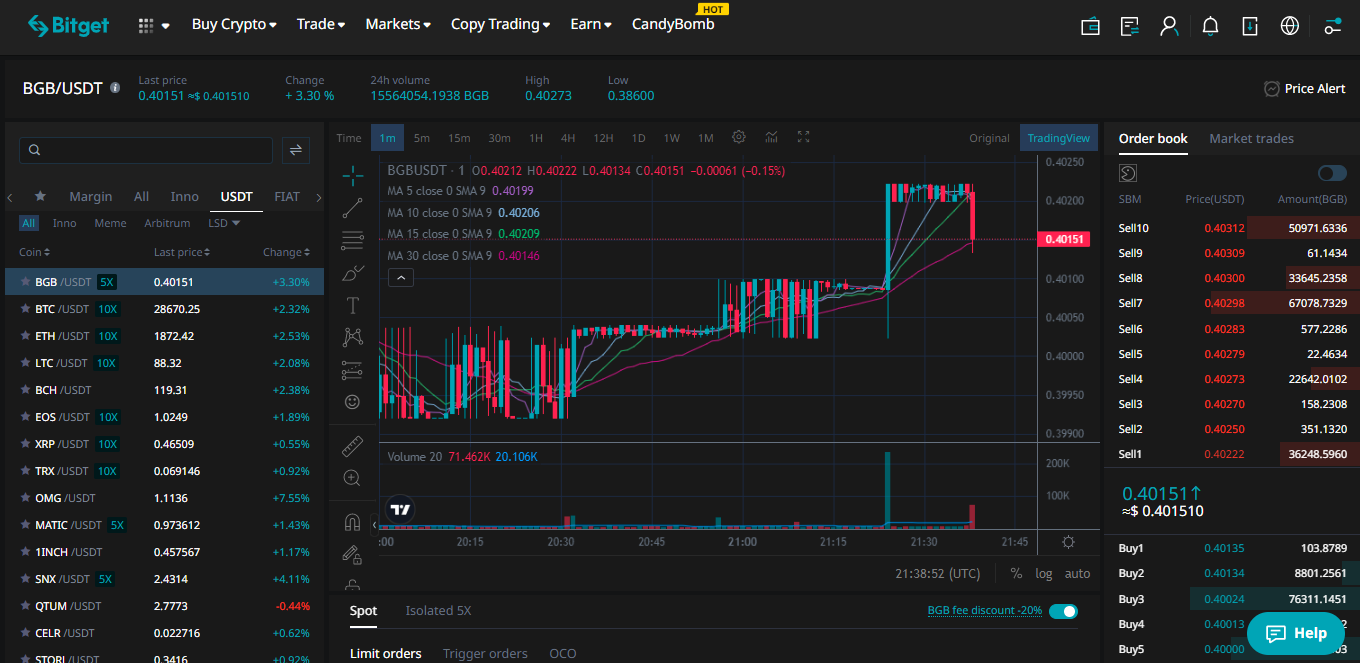Open the price scale settings gear

1069,542
